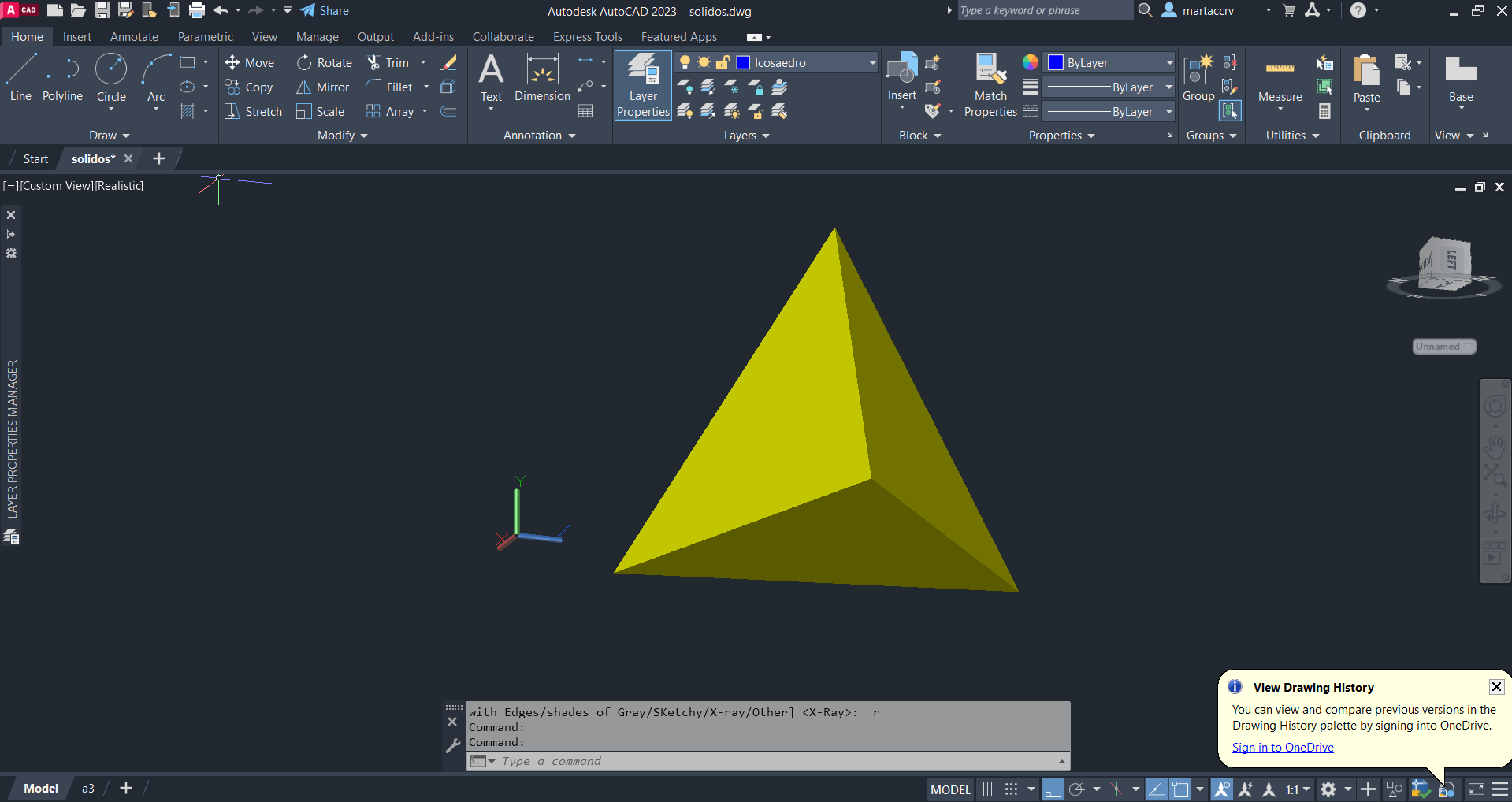Click Sign in to OneDrive link
Screen dimensions: 1512x802
(x=1283, y=748)
